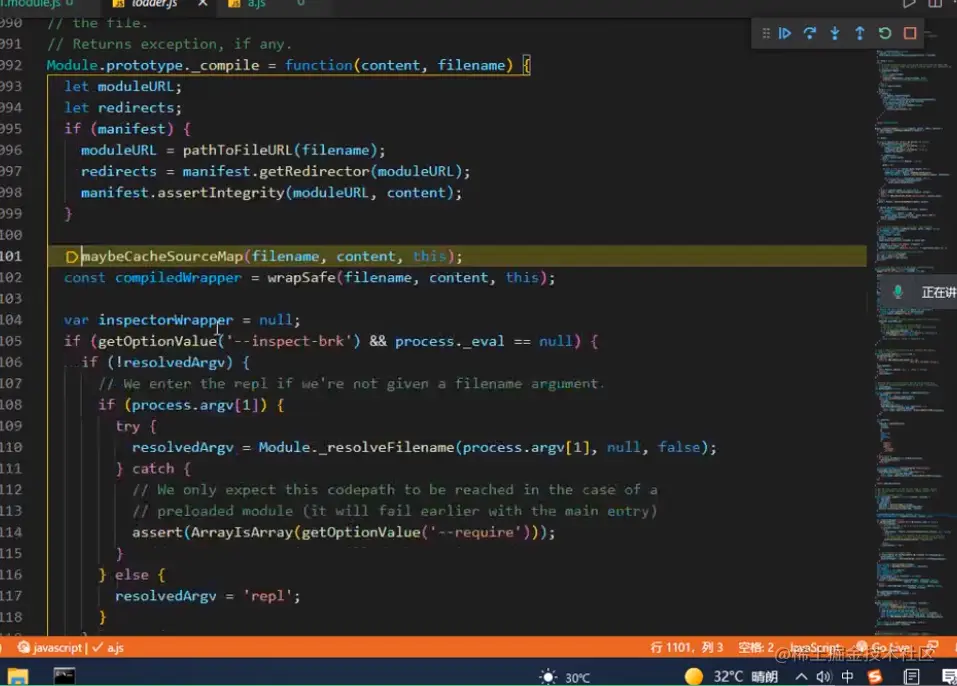957x686 pixels.
Task: Grab the debug toolbar drag handle
Action: (x=765, y=33)
